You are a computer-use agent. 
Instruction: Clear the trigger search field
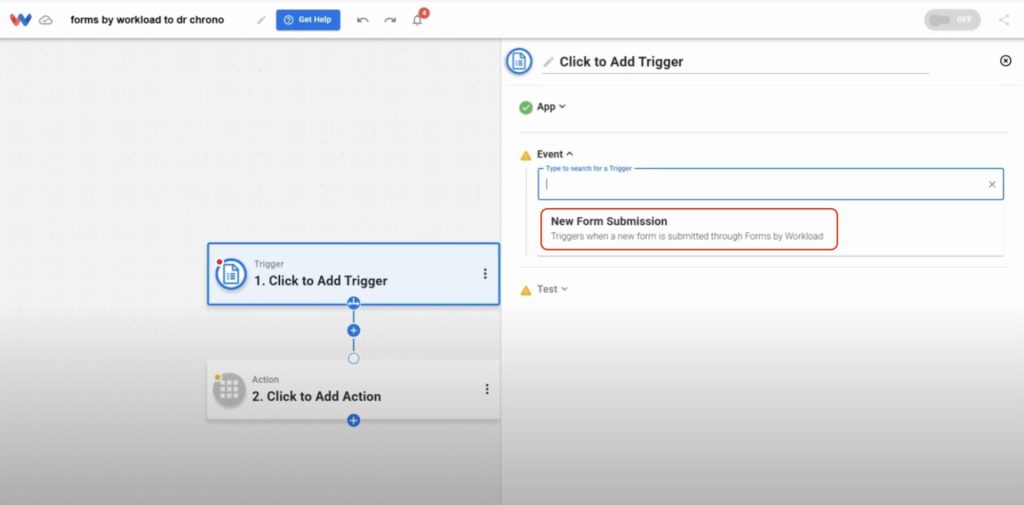click(992, 185)
